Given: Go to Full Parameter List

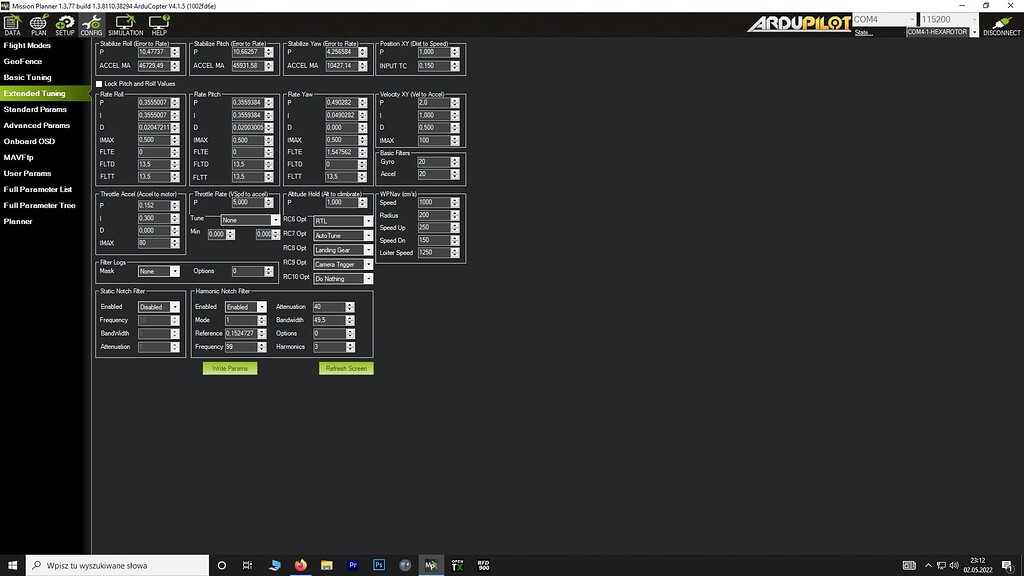Looking at the screenshot, I should pos(38,189).
